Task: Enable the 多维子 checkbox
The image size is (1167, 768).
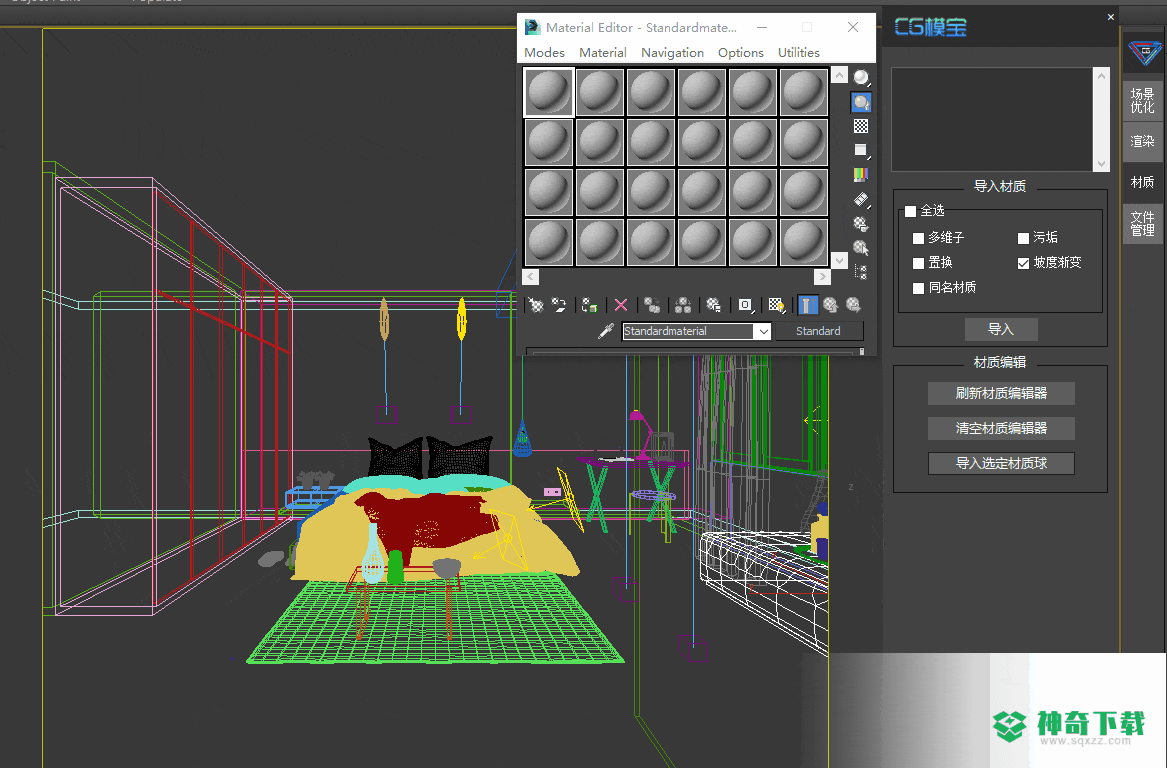Action: (x=918, y=238)
